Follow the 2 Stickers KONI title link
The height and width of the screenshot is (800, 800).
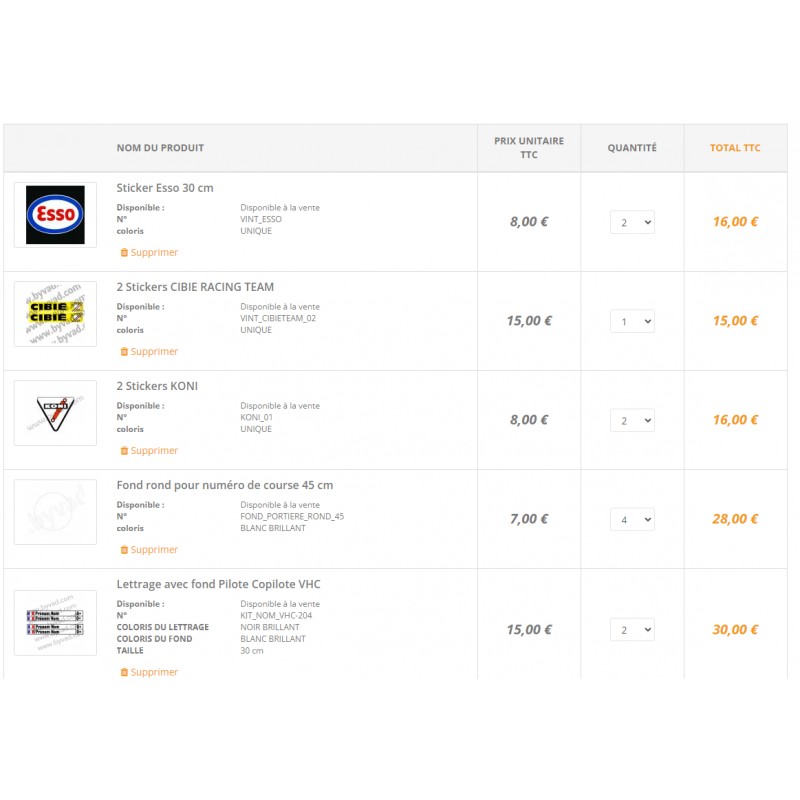(x=157, y=386)
